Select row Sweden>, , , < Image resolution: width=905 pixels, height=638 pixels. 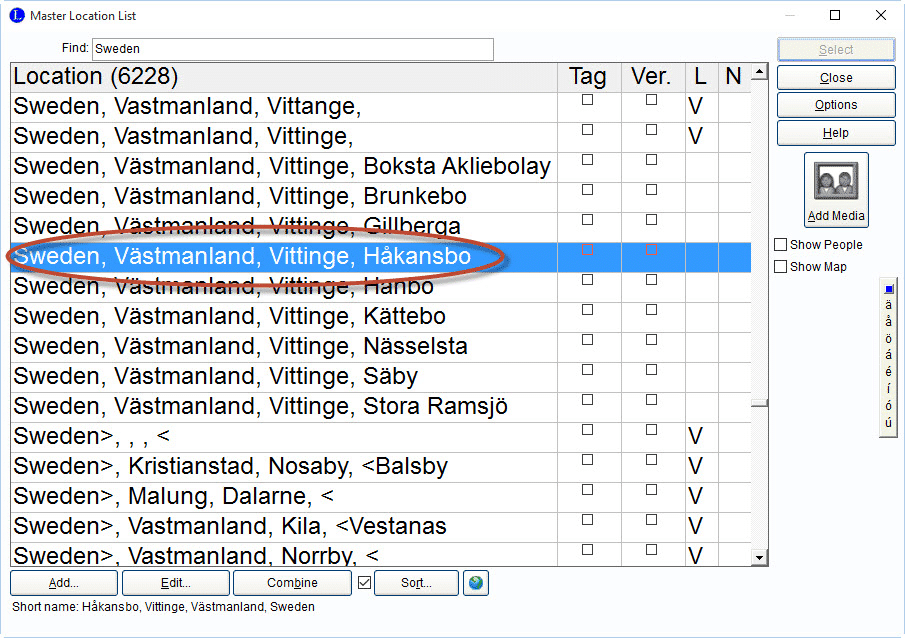380,438
